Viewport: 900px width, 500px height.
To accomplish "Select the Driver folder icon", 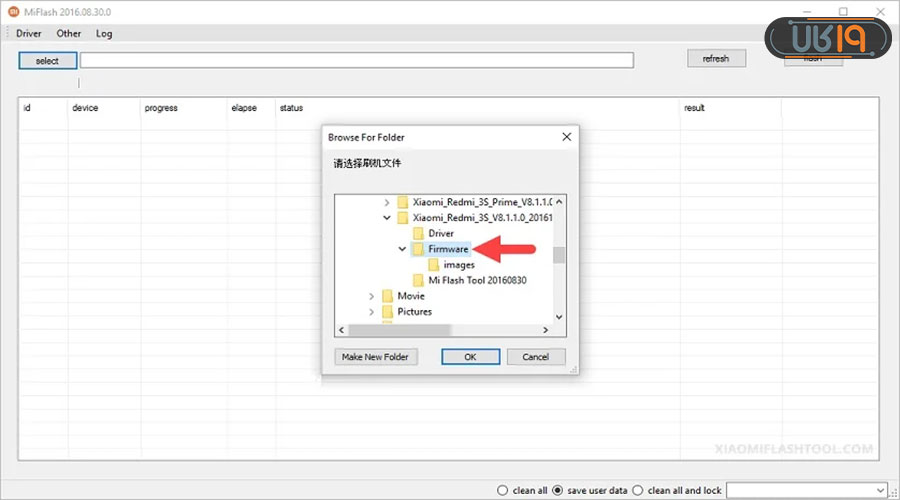I will (x=417, y=233).
